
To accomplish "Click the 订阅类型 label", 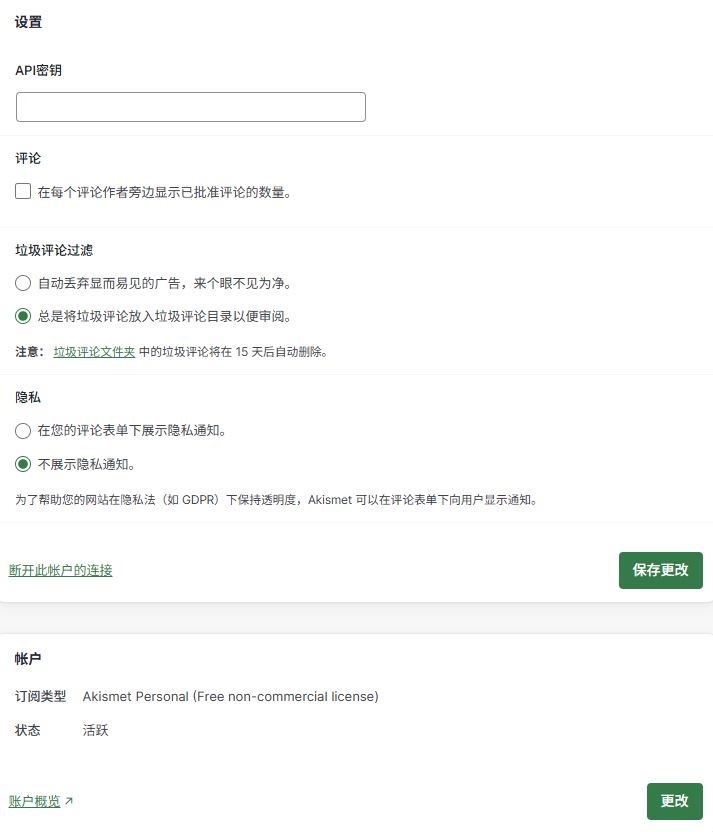I will tap(40, 697).
